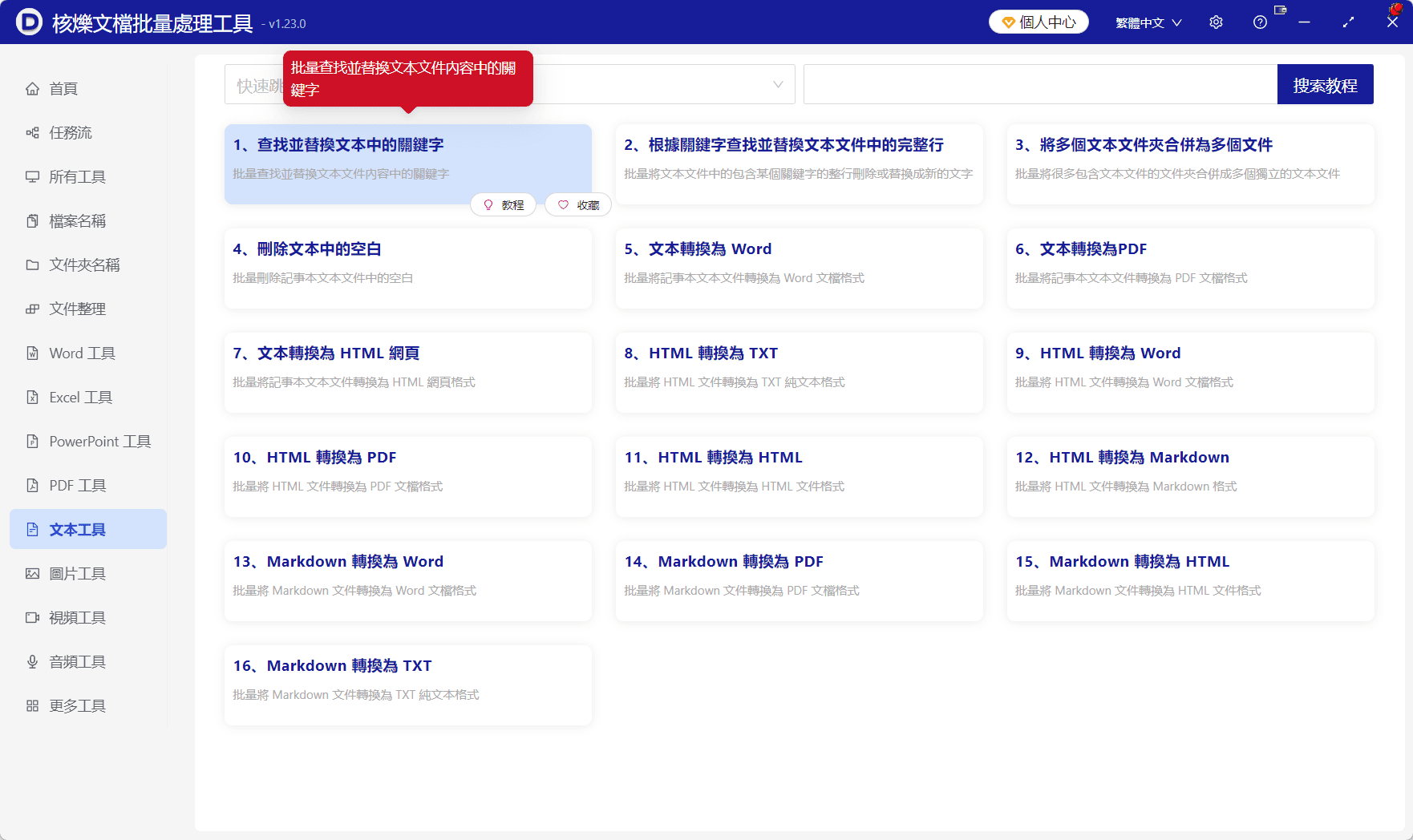This screenshot has height=840, width=1413.
Task: Toggle the window restore/maximize icon
Action: [1348, 22]
